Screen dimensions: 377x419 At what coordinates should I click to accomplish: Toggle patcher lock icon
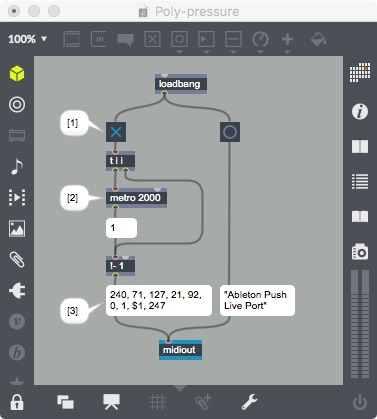pos(17,402)
